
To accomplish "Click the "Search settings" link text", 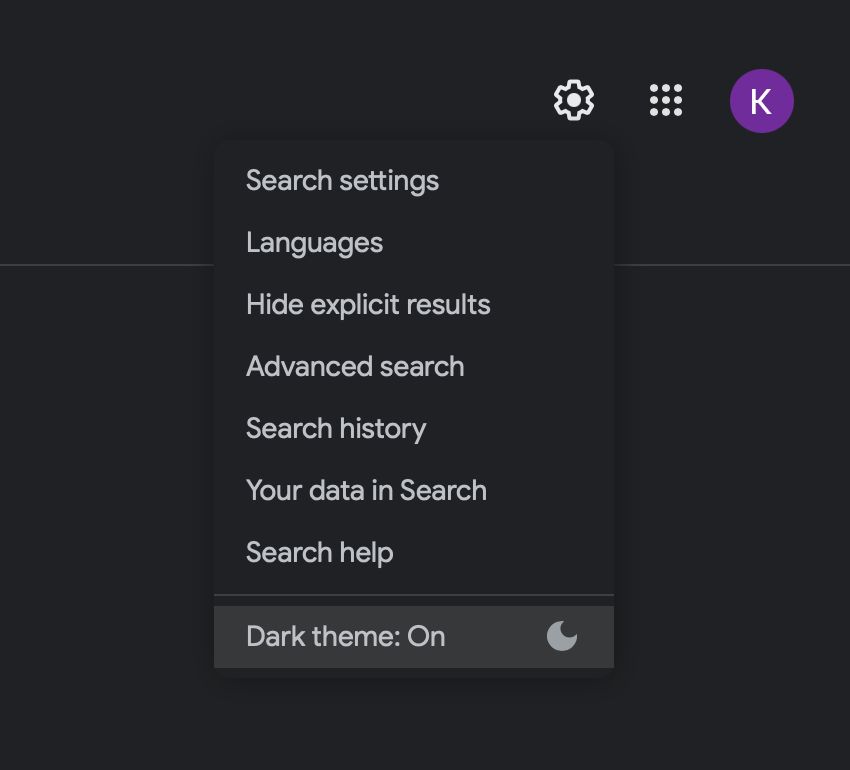I will click(x=342, y=181).
